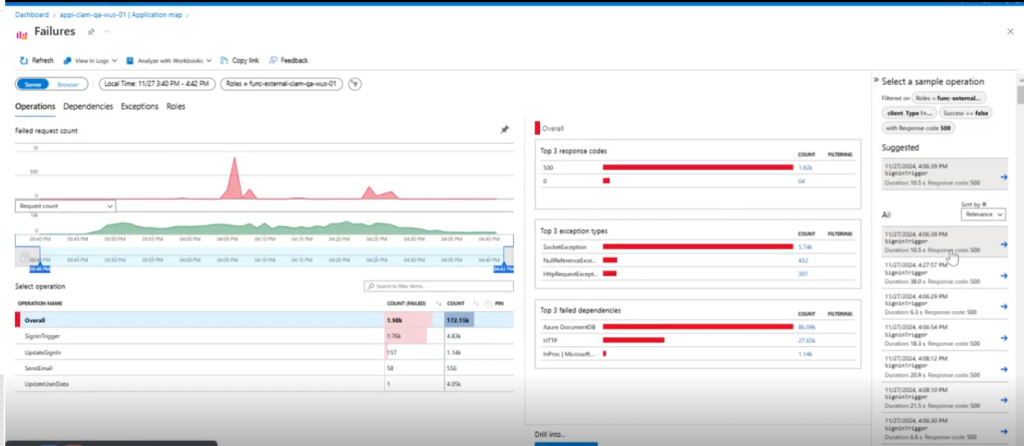Click arrow for 4:08:12 PM sample, Duration 20.9 s
Viewport: 1024px width, 446px height.
1004,369
